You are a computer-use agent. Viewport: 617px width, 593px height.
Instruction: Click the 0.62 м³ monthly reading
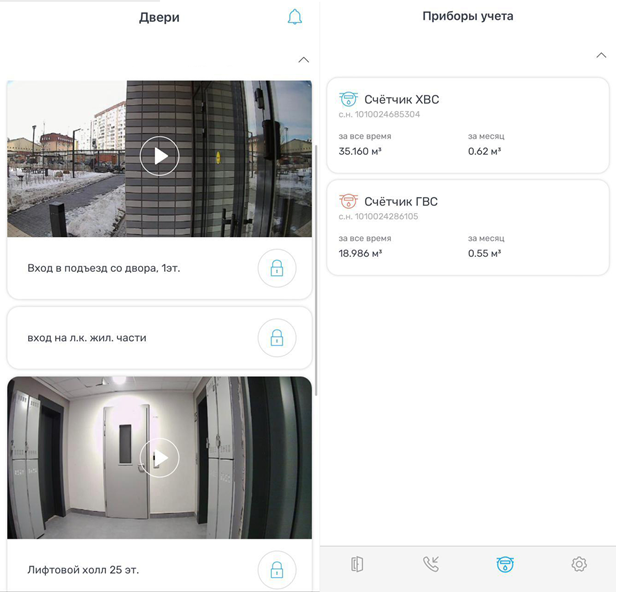484,151
